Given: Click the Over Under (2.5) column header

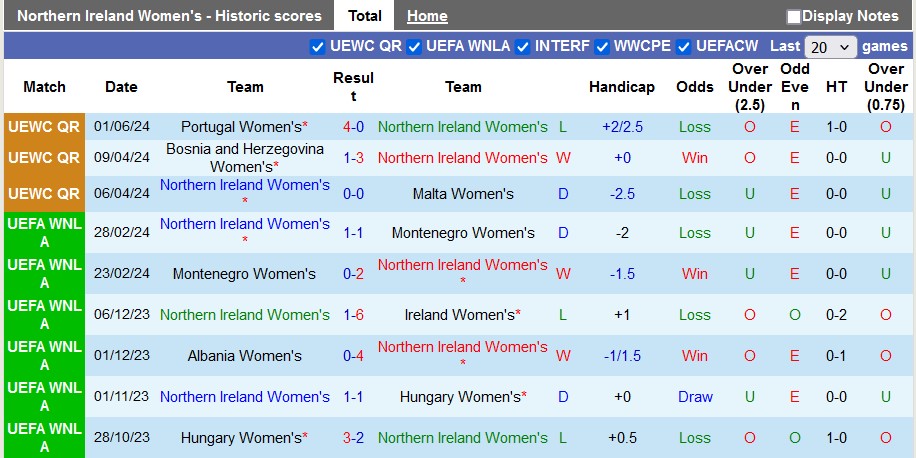Looking at the screenshot, I should [750, 87].
